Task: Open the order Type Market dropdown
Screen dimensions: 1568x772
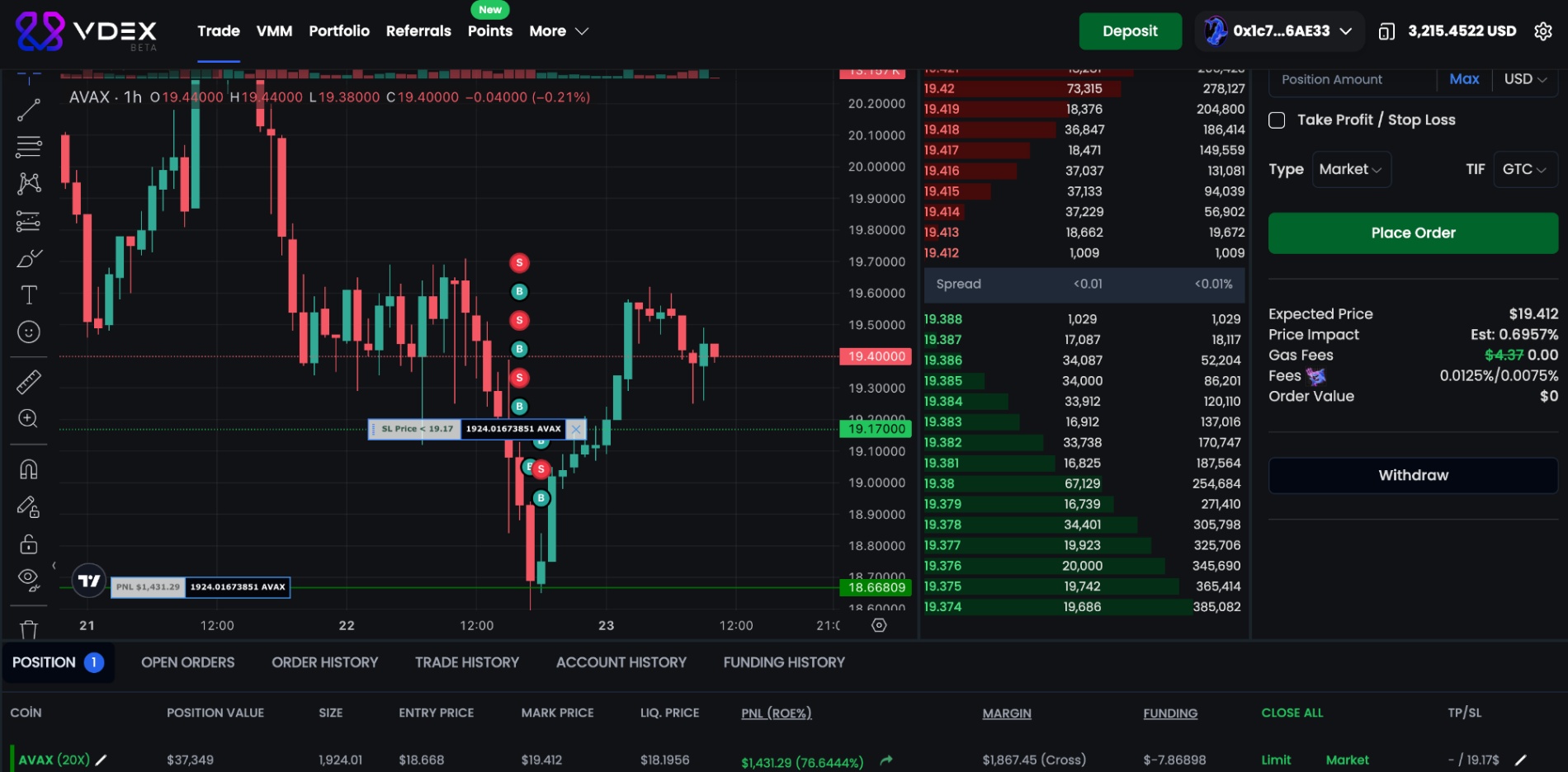Action: 1350,170
